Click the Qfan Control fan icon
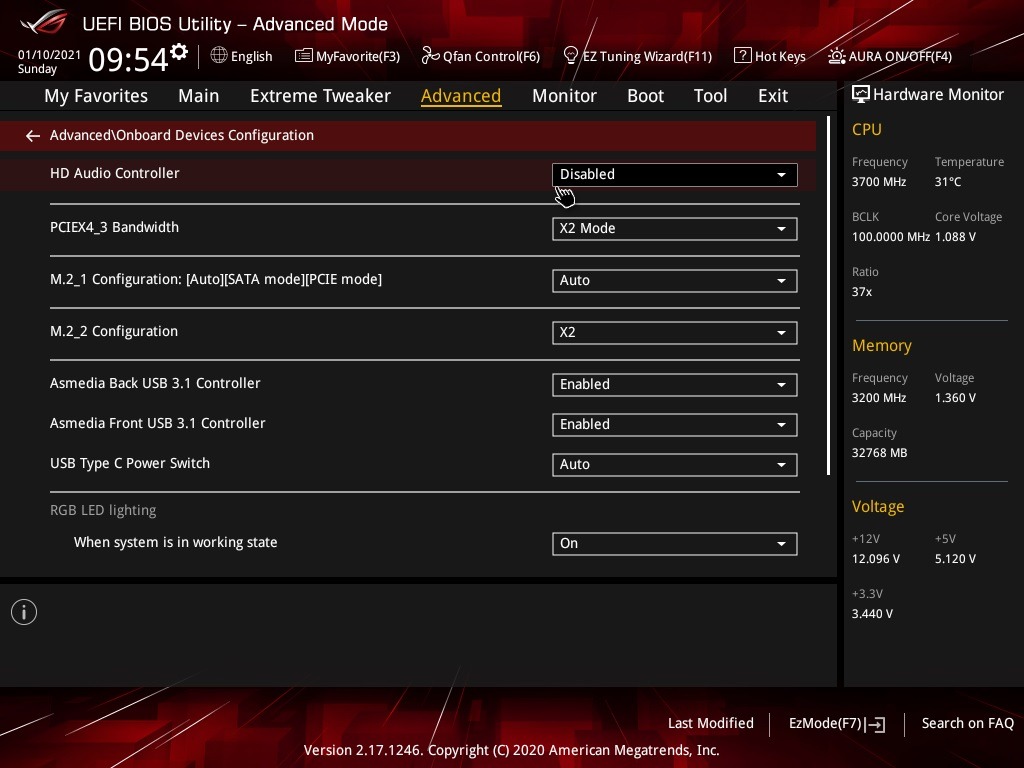The height and width of the screenshot is (768, 1024). [430, 56]
